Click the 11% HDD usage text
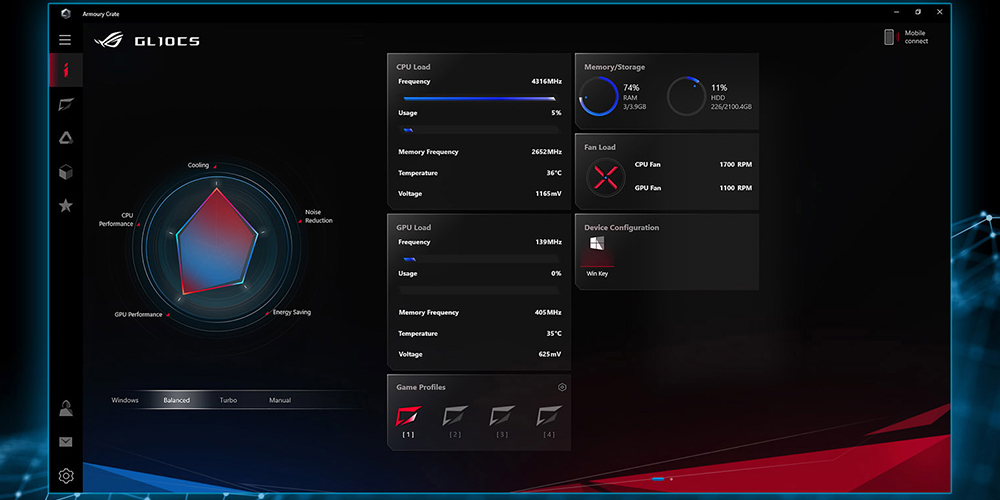This screenshot has width=1000, height=500. click(719, 87)
